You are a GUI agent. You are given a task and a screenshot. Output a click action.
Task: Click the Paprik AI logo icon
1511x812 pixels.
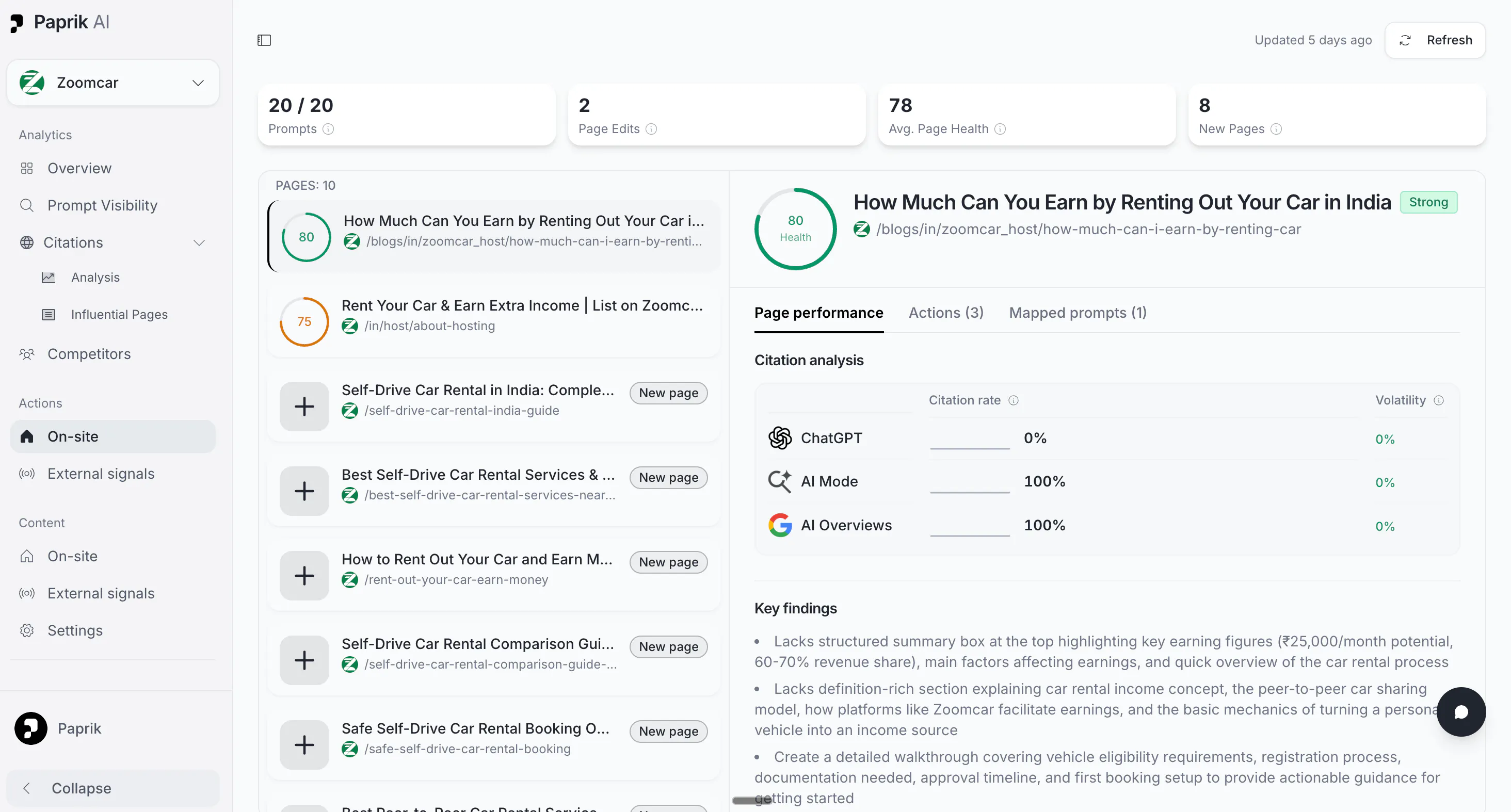pyautogui.click(x=17, y=23)
